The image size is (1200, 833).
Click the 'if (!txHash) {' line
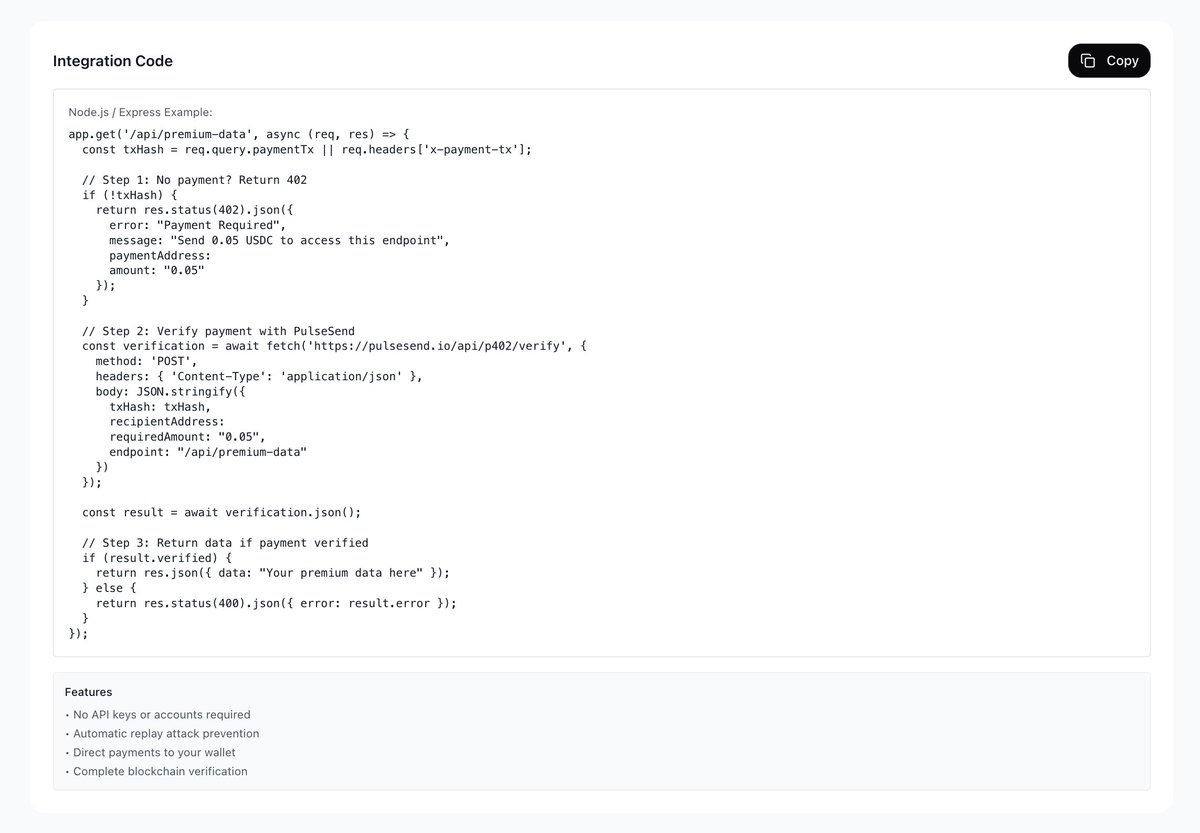(x=129, y=195)
